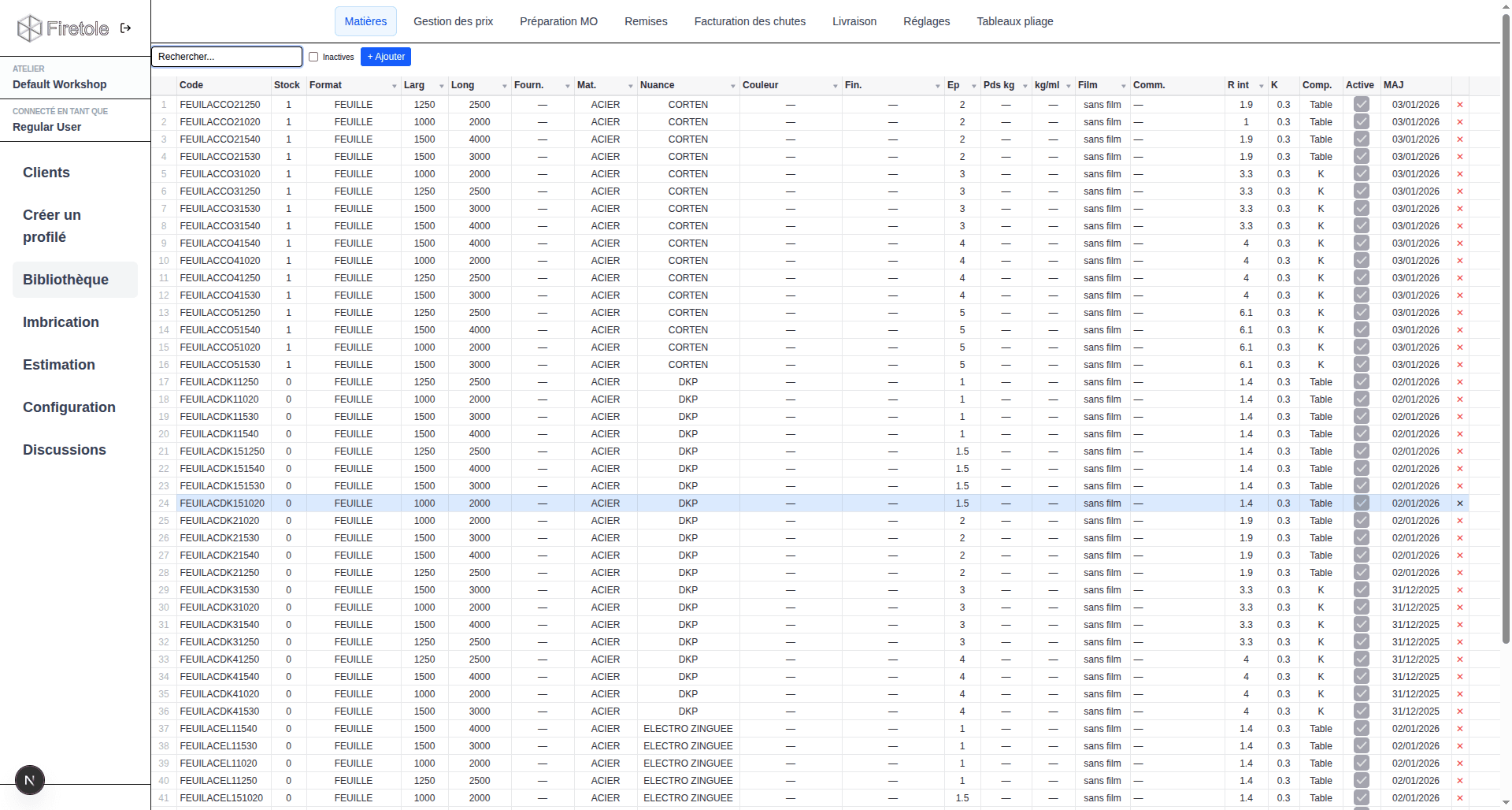Open the Fourn. column filter arrow
Image resolution: width=1512 pixels, height=810 pixels.
click(568, 86)
